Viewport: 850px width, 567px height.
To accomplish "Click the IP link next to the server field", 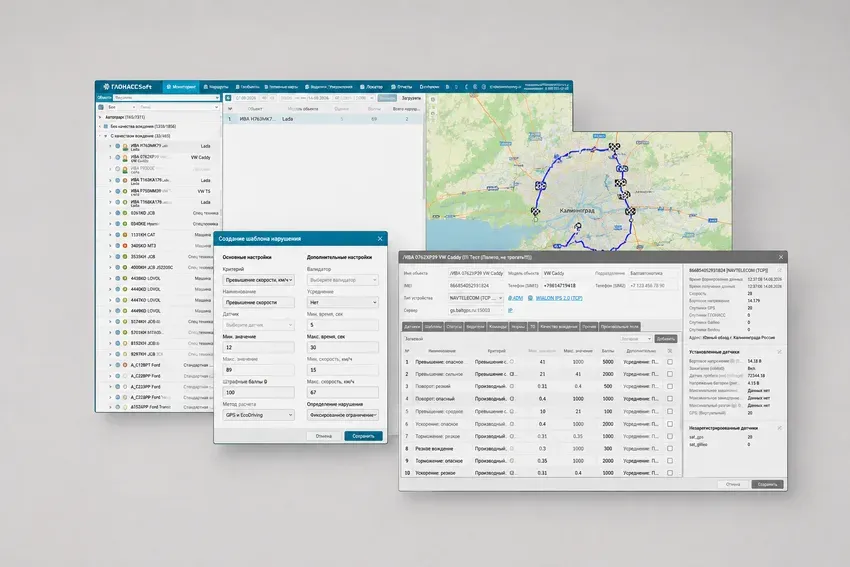I will click(x=510, y=310).
